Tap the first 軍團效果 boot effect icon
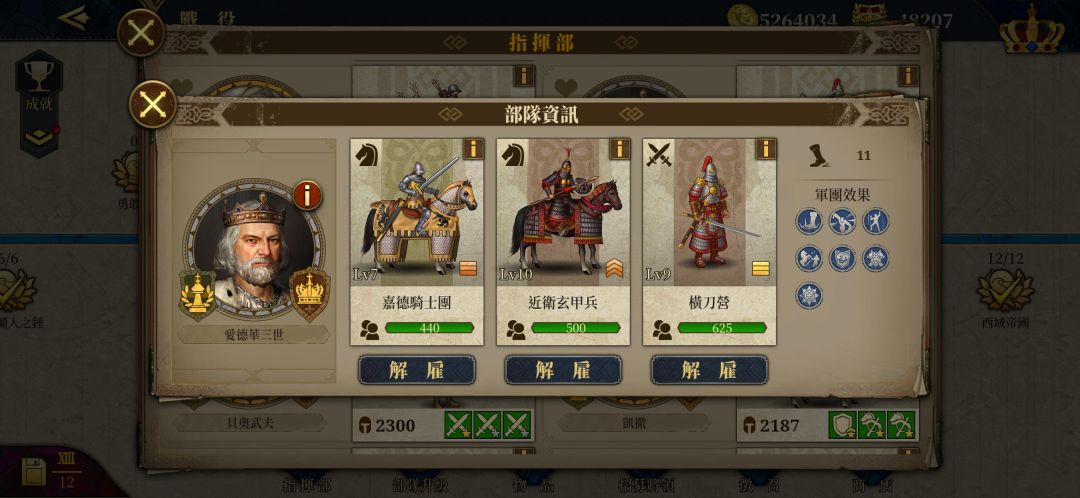 coord(809,221)
